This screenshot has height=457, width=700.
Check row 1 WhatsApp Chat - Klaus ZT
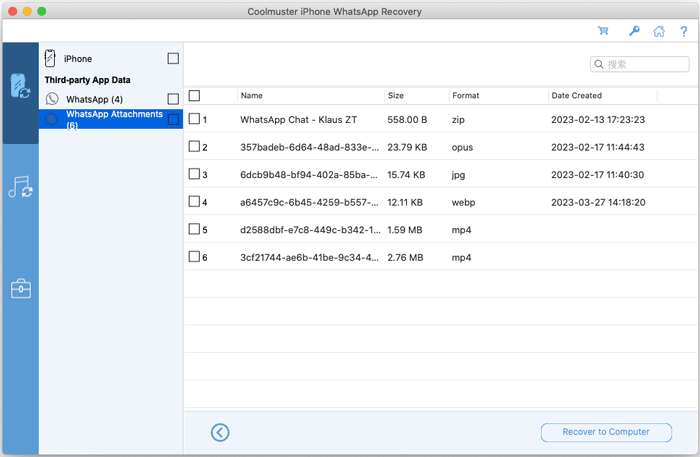click(194, 119)
